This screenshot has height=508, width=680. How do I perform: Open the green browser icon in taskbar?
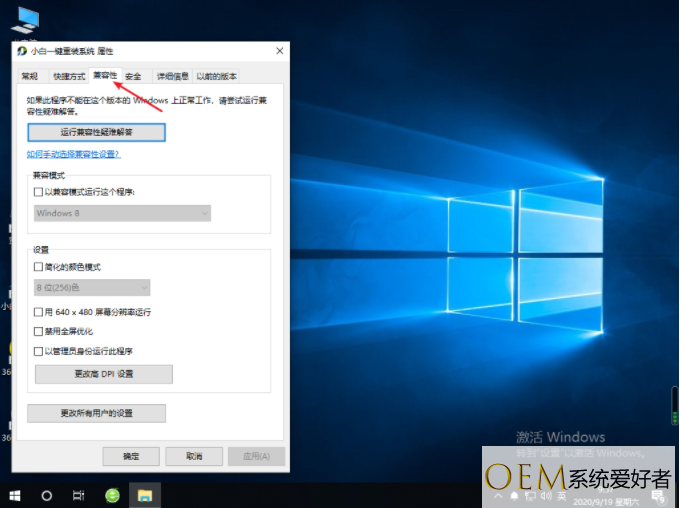tap(112, 495)
